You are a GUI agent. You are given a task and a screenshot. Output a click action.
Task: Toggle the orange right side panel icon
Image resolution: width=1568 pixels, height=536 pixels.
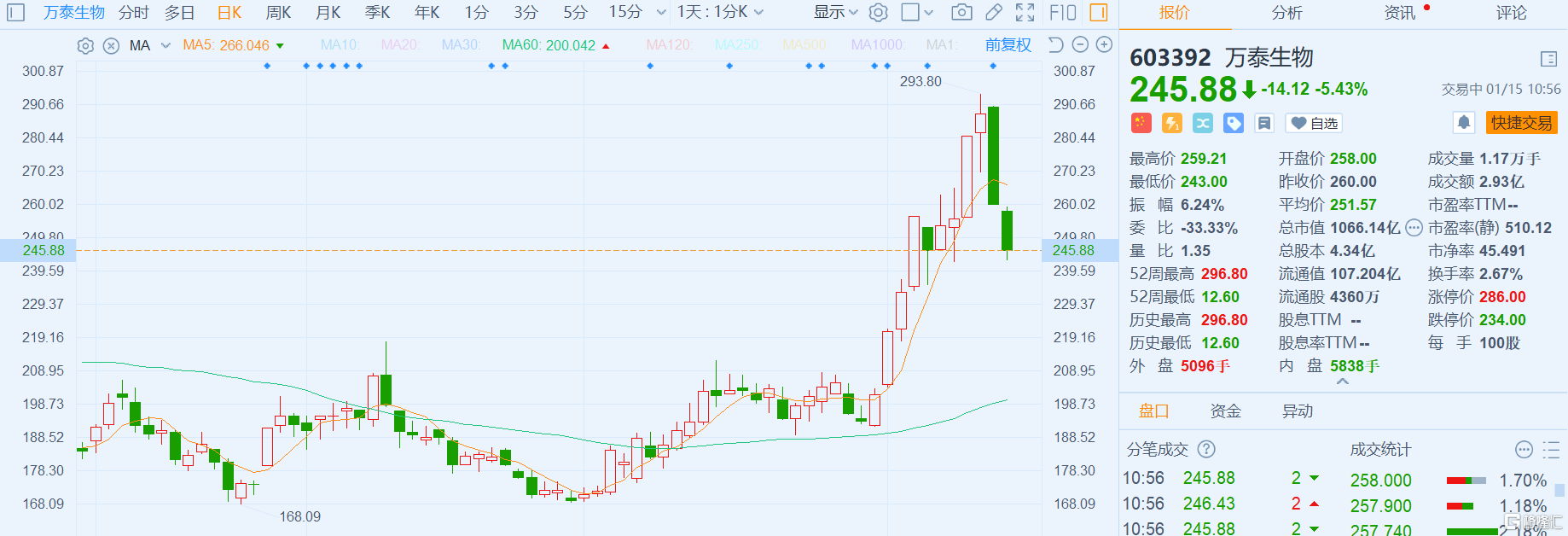(1099, 13)
